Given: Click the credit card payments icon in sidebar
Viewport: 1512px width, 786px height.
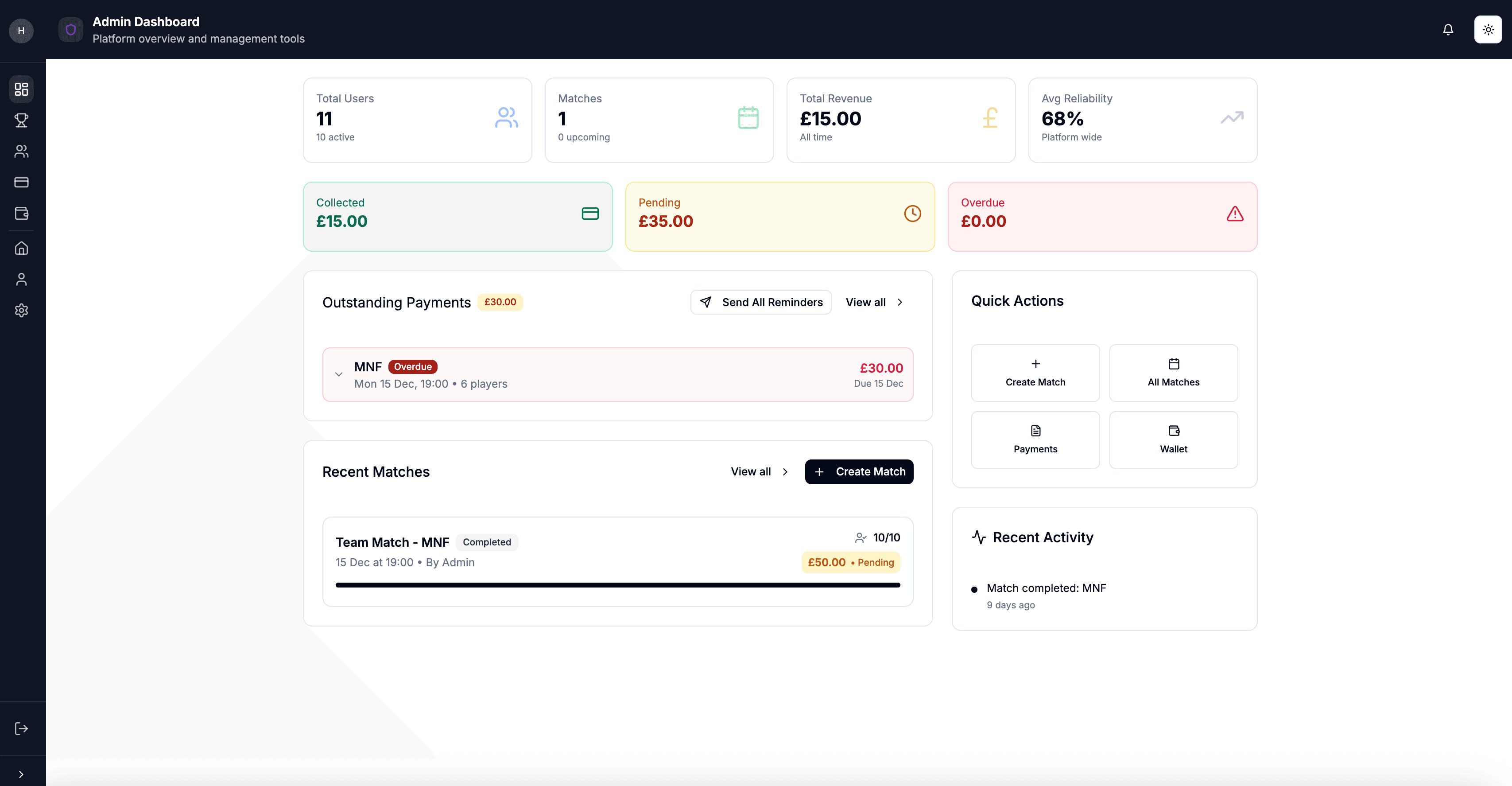Looking at the screenshot, I should coord(22,183).
